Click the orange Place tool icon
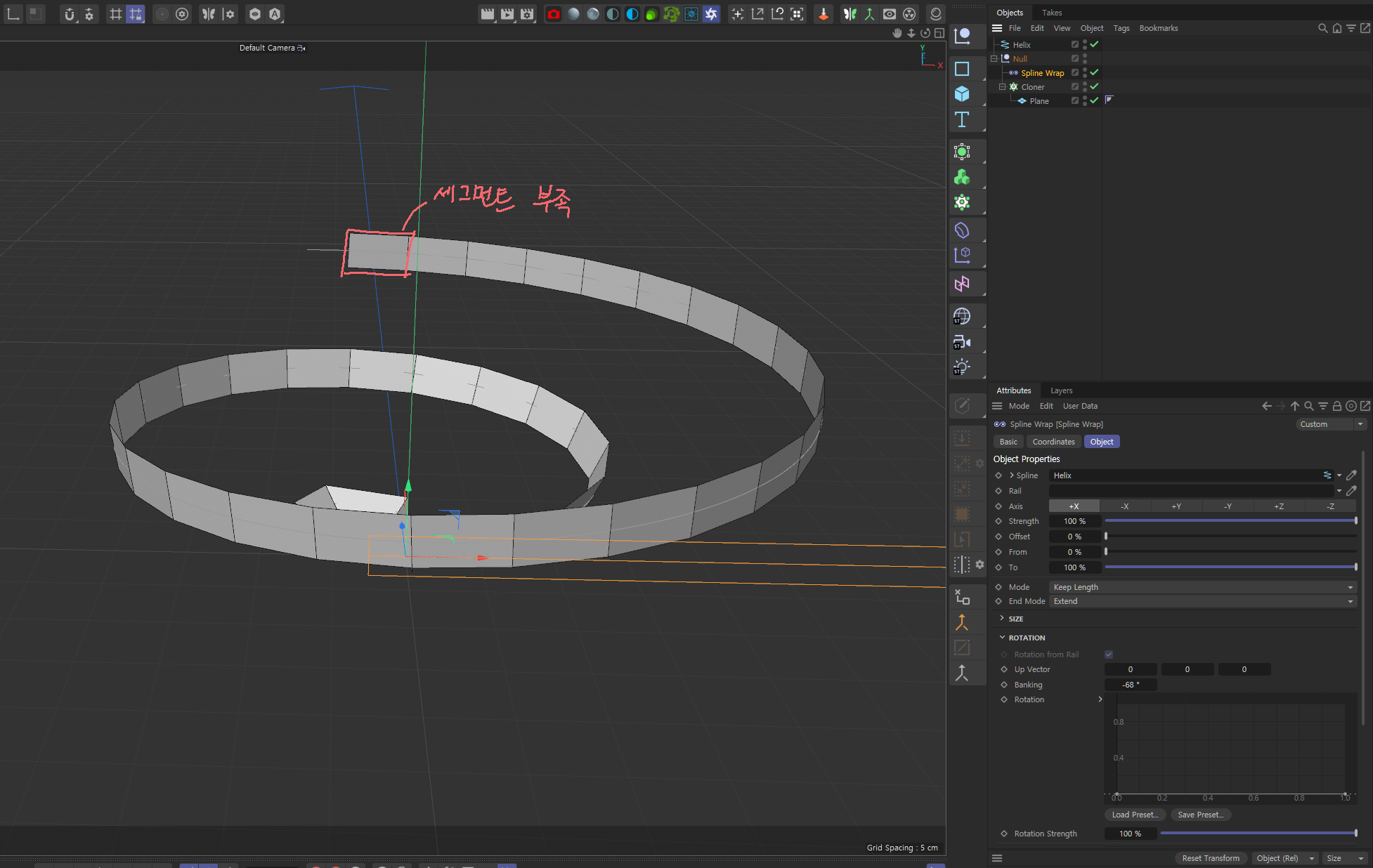Viewport: 1373px width, 868px height. 824,14
